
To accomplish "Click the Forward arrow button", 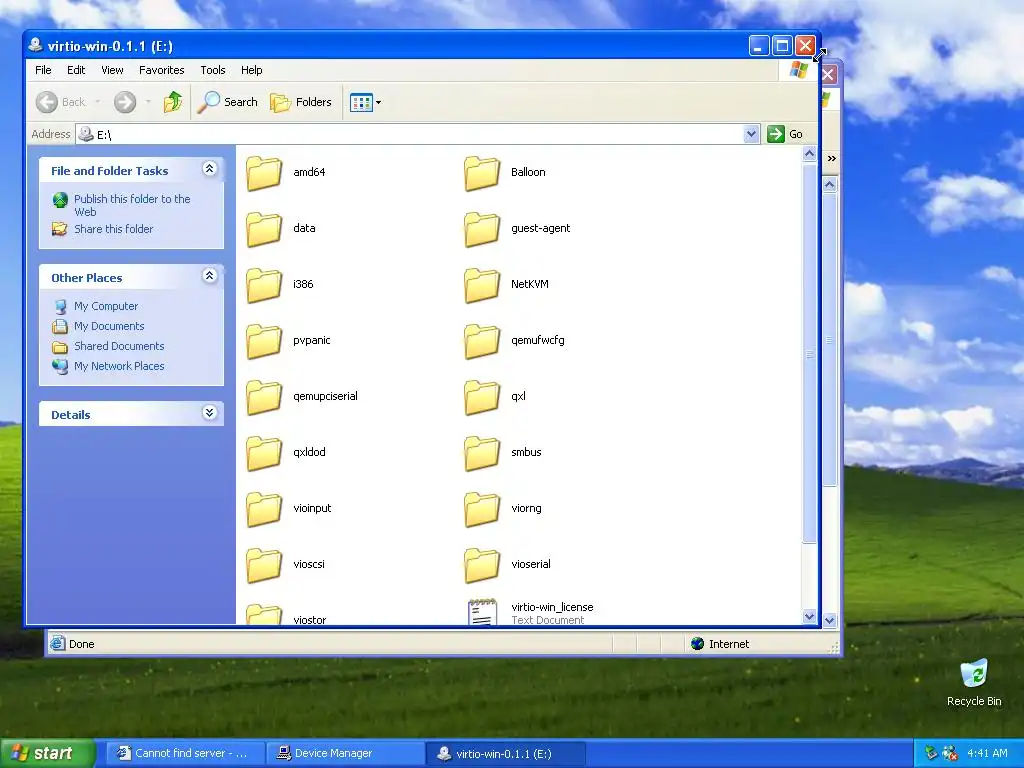I will point(125,102).
